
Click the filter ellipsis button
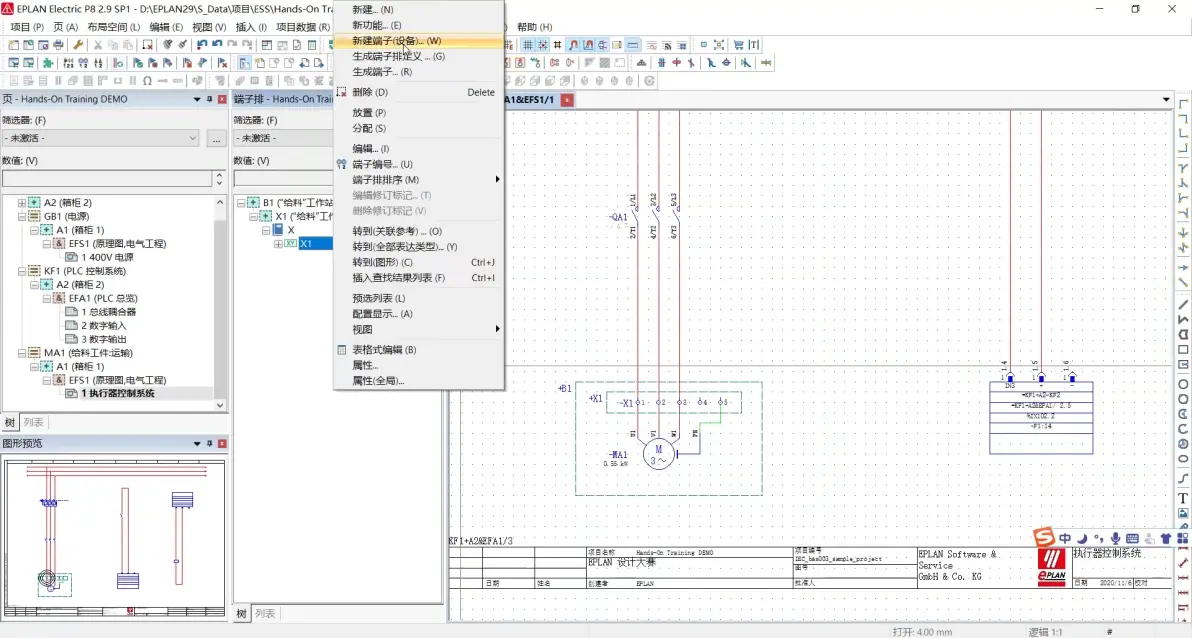216,138
